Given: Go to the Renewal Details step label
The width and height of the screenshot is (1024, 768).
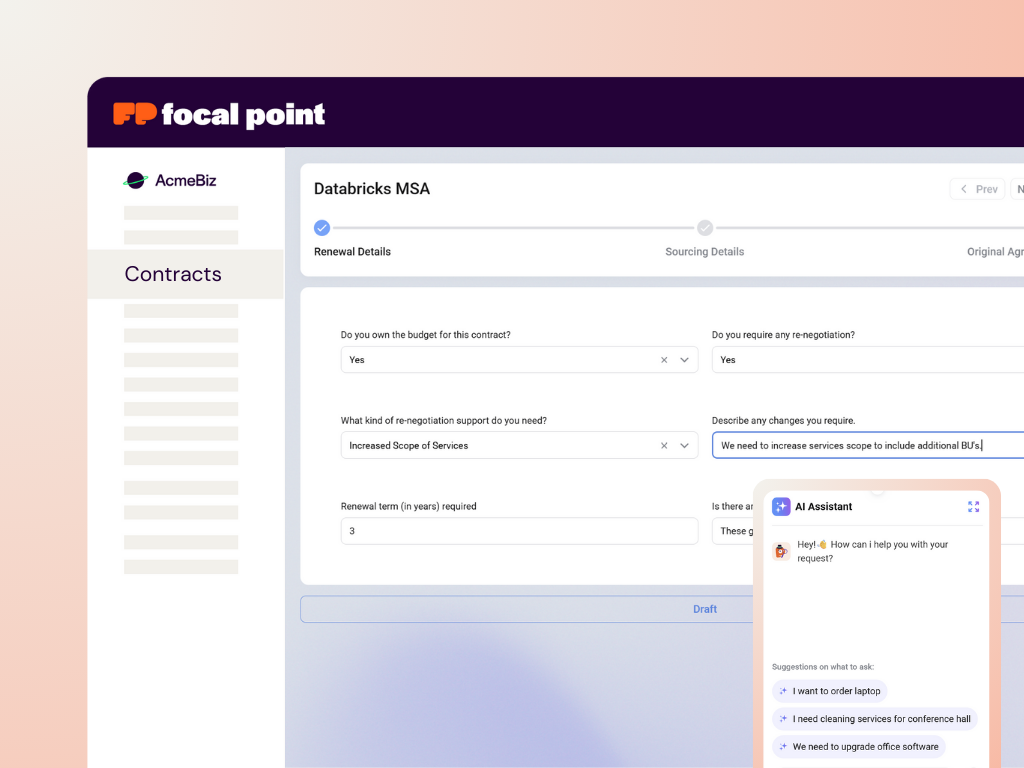Looking at the screenshot, I should pos(352,252).
